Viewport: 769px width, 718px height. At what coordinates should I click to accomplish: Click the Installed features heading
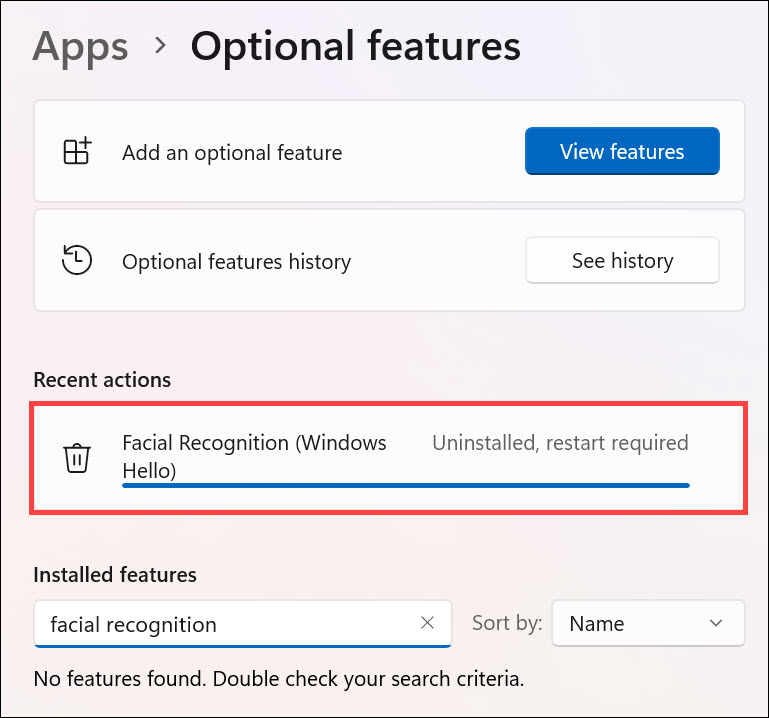115,575
